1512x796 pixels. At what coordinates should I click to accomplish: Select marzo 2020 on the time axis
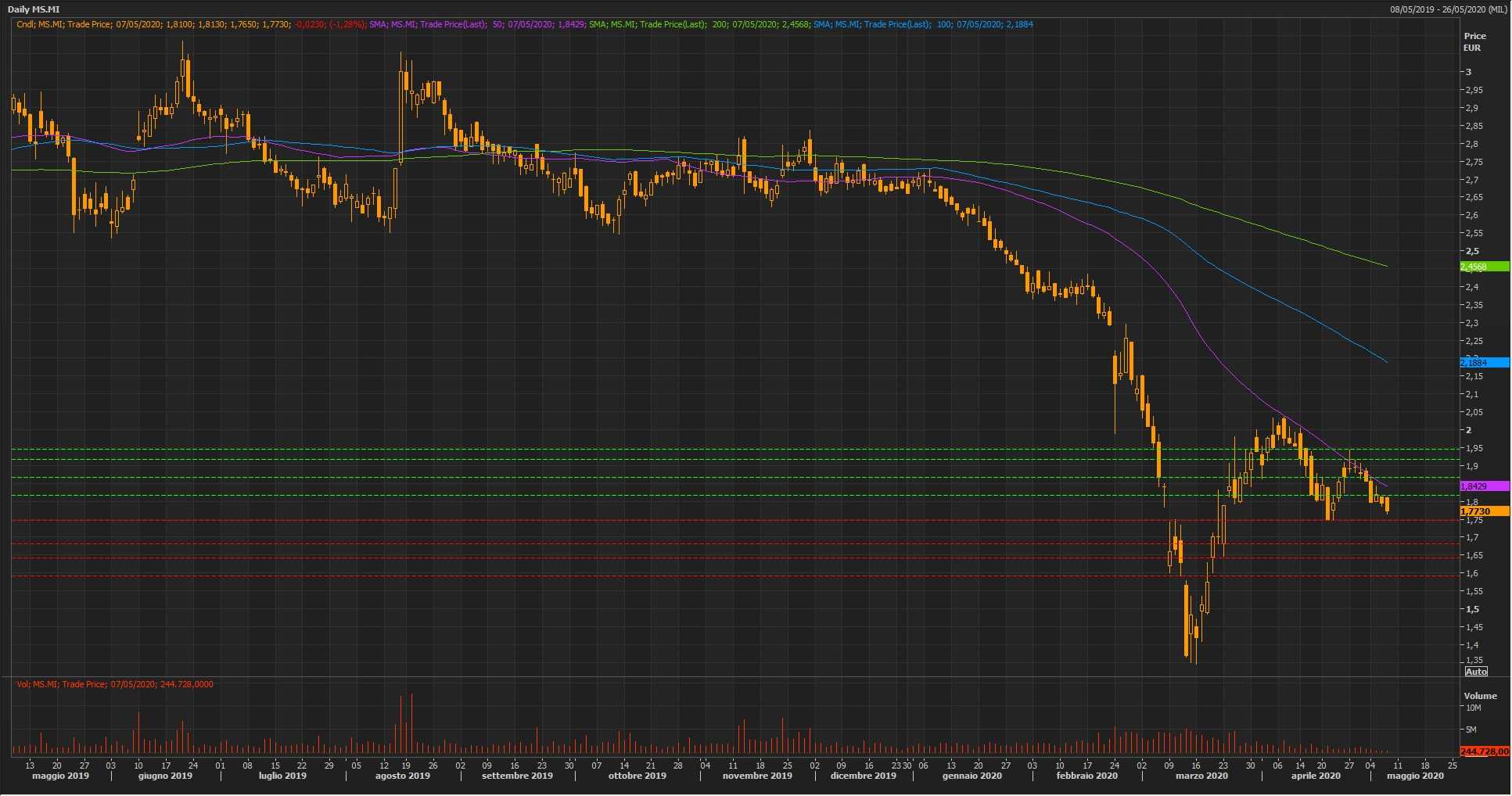(x=1201, y=776)
